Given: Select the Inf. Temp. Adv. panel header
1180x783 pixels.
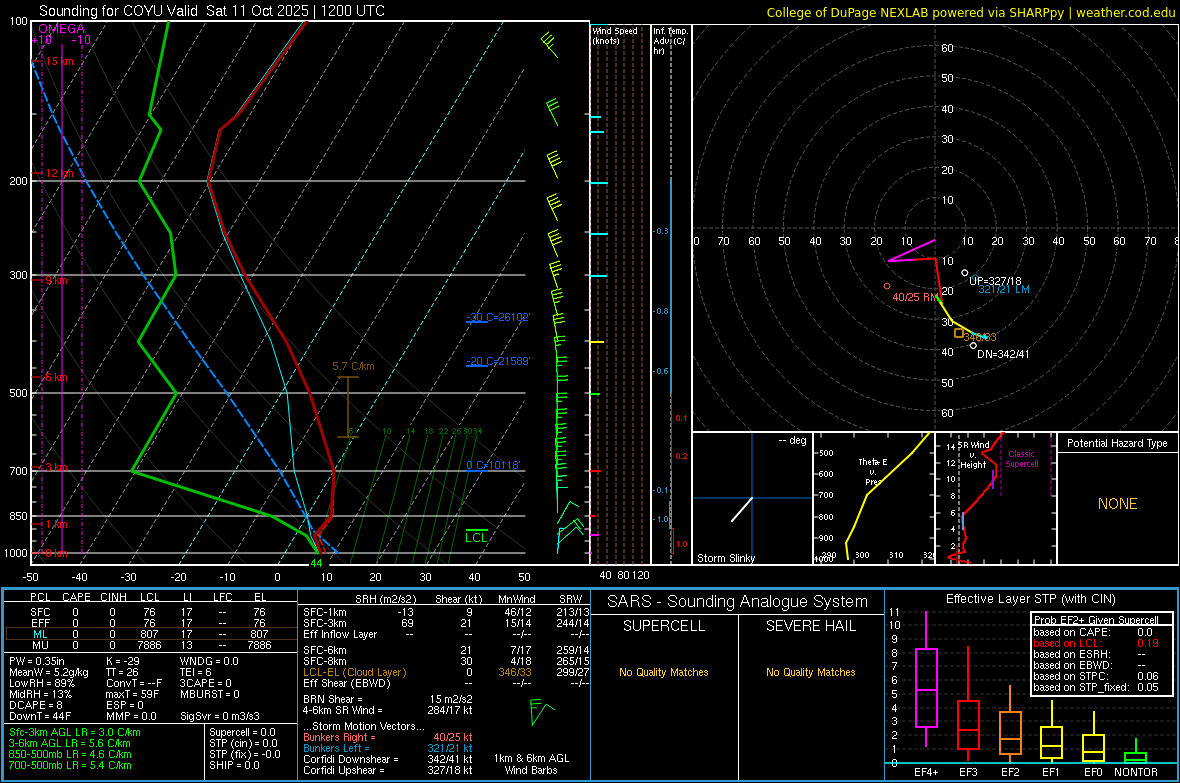Looking at the screenshot, I should [x=670, y=41].
